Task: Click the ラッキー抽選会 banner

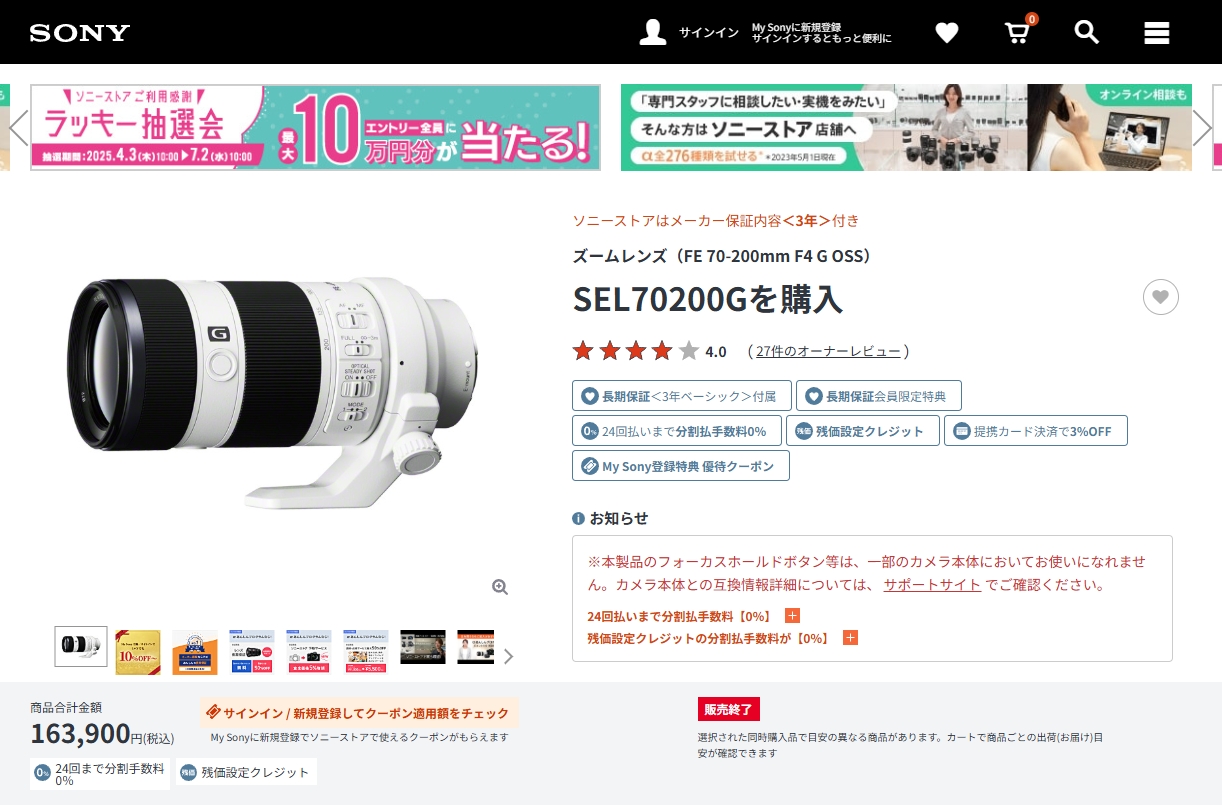Action: (315, 127)
